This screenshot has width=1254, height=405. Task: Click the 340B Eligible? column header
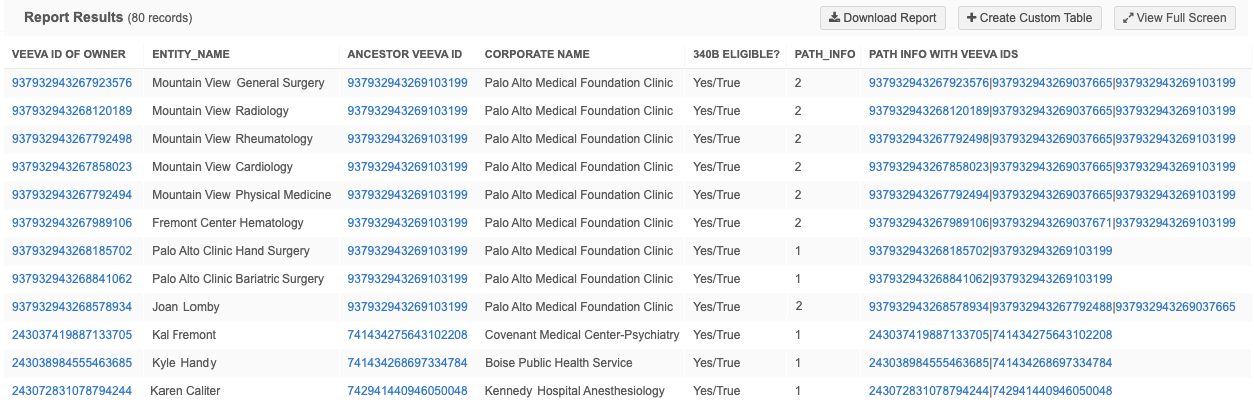pos(736,54)
